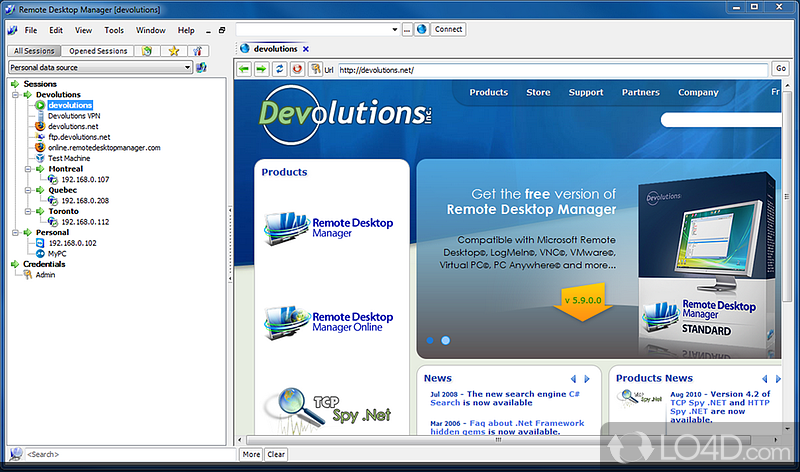Image resolution: width=800 pixels, height=472 pixels.
Task: Open the Personal data source dropdown
Action: pos(187,67)
